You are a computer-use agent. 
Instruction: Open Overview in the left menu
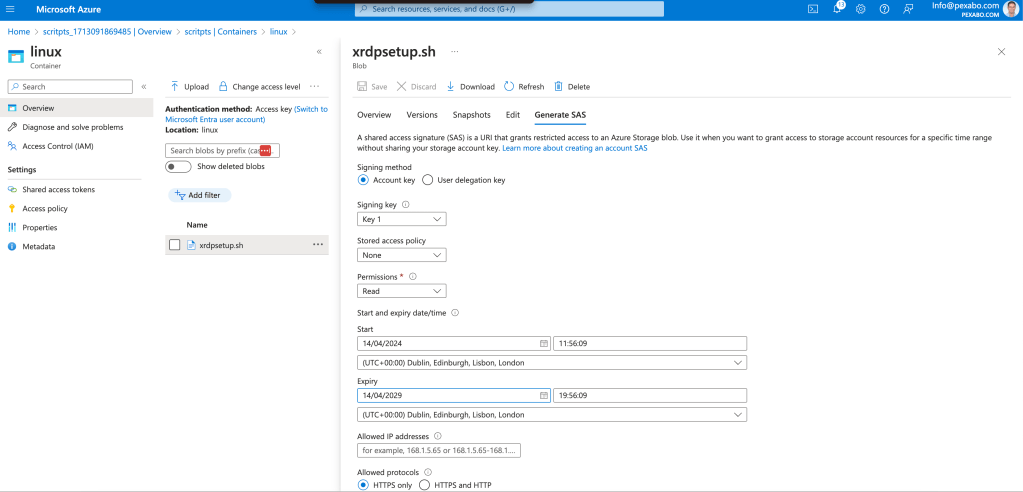76,108
